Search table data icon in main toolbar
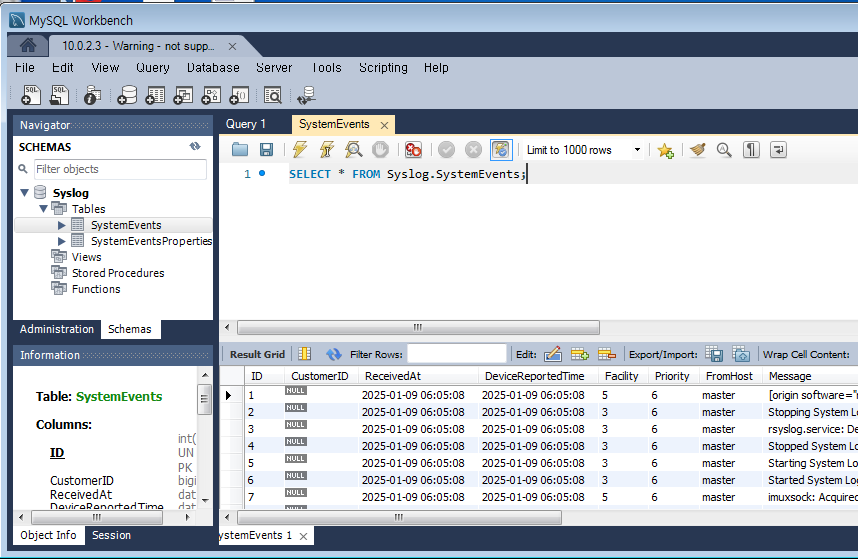This screenshot has height=559, width=858. pos(273,95)
